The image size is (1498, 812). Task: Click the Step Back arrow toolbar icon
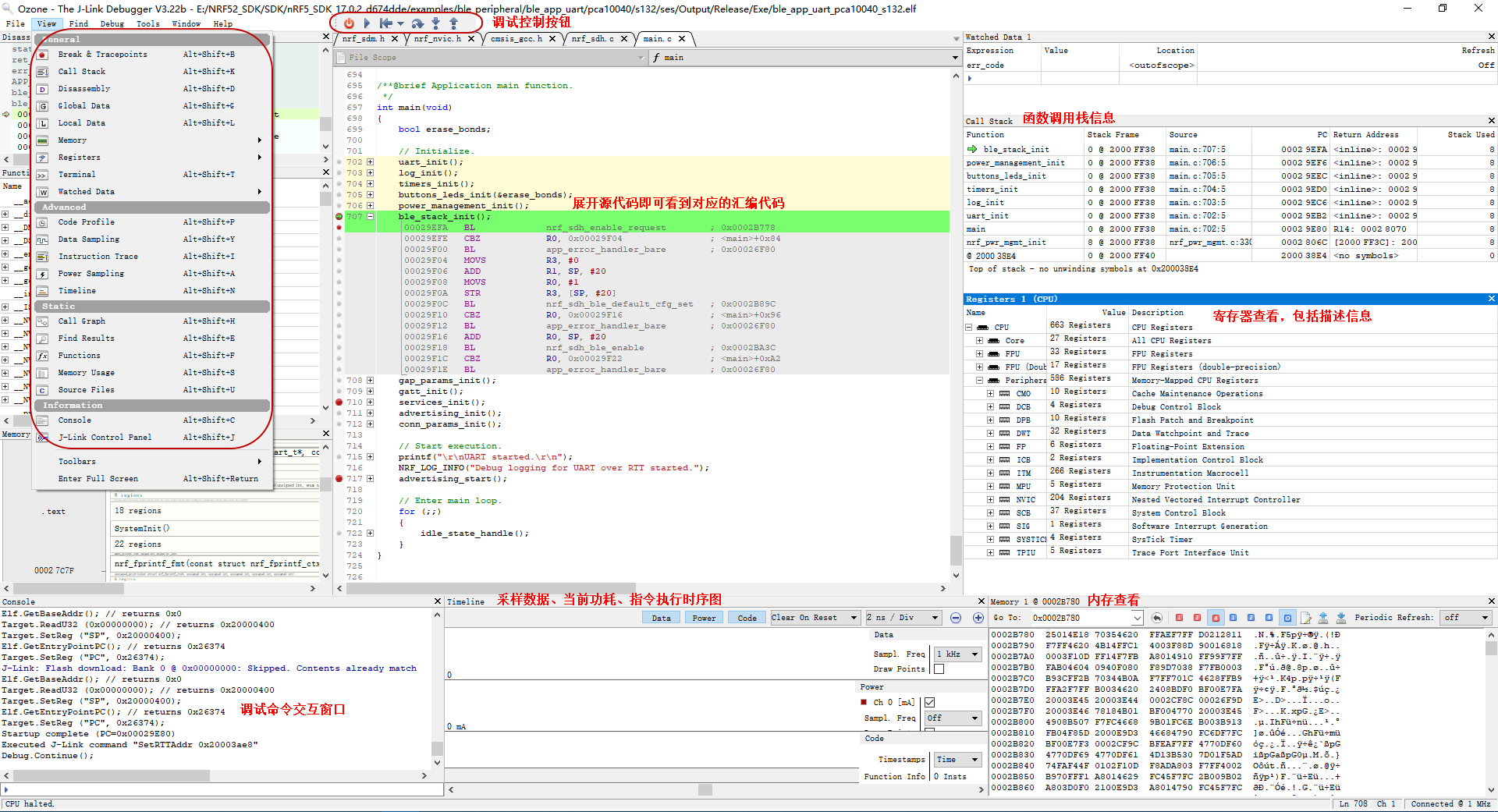[386, 23]
